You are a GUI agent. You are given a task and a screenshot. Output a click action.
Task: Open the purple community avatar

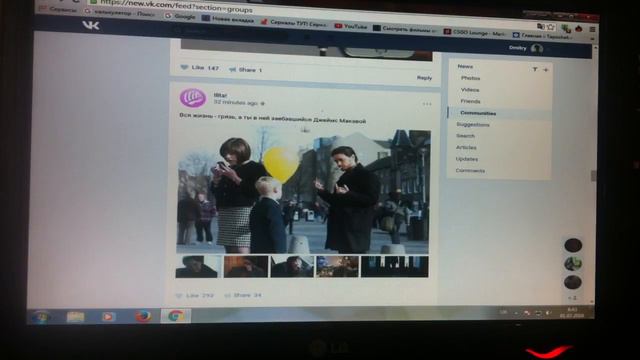click(x=193, y=98)
